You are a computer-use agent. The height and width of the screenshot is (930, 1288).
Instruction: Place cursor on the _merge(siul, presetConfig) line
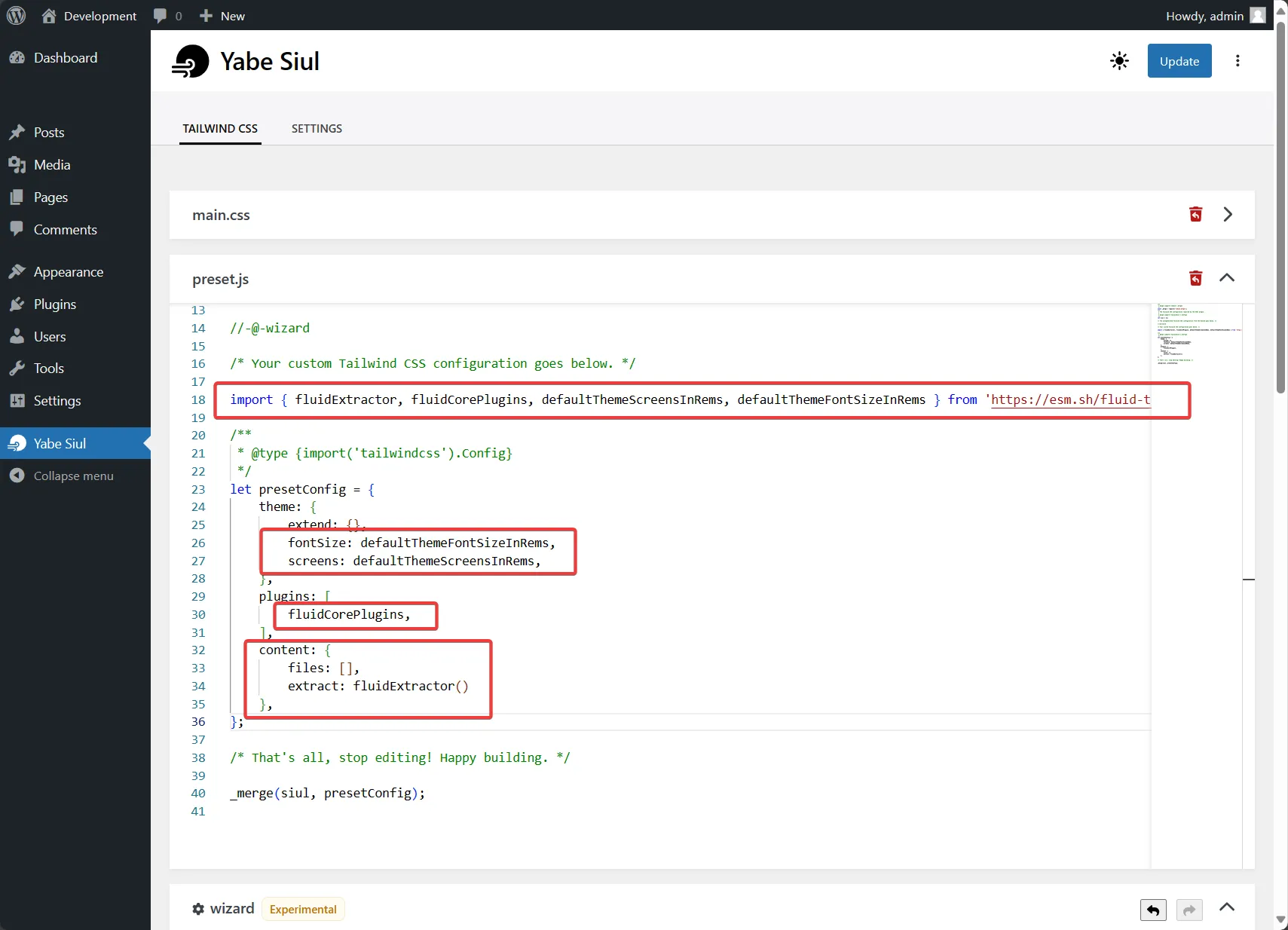point(328,793)
